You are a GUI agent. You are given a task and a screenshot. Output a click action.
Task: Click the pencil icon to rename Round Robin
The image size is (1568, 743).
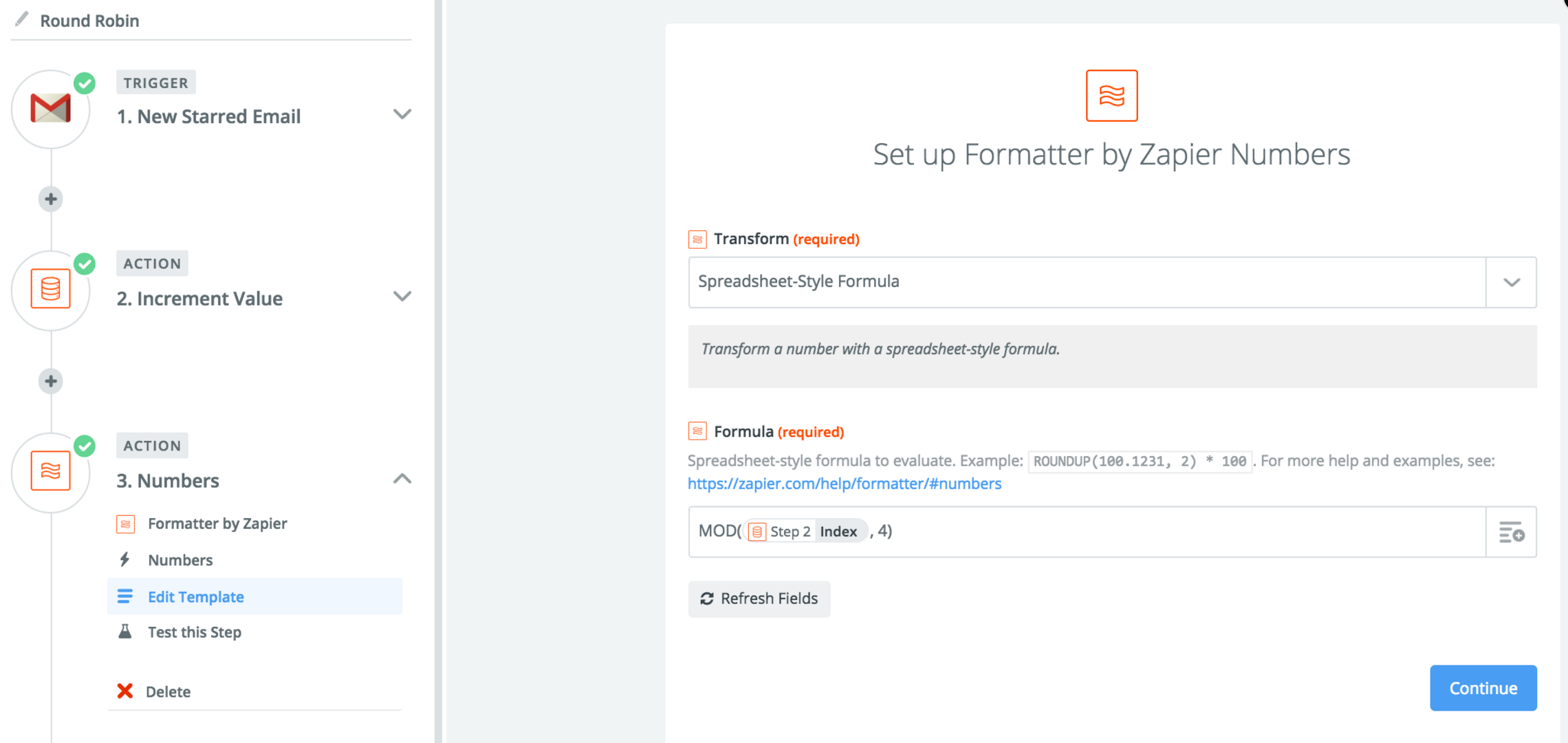22,19
